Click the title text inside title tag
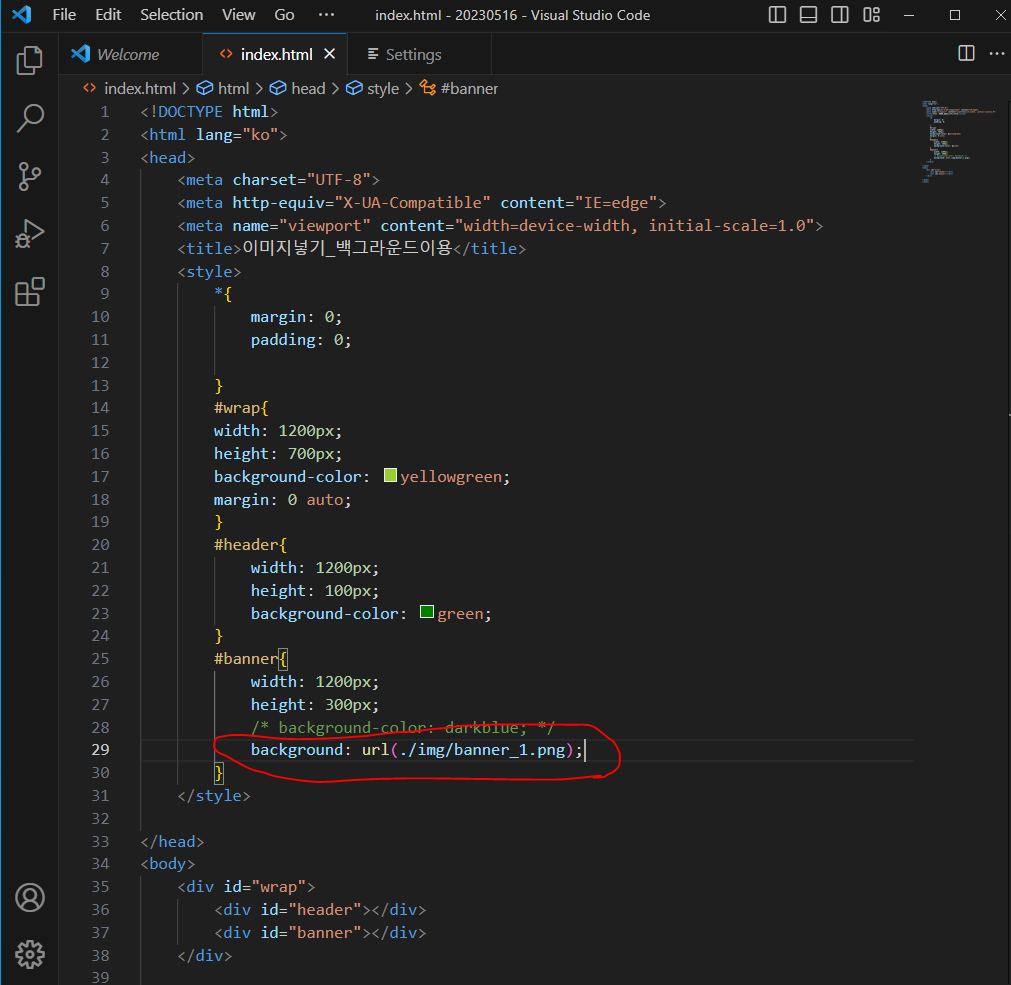1011x985 pixels. pyautogui.click(x=347, y=248)
